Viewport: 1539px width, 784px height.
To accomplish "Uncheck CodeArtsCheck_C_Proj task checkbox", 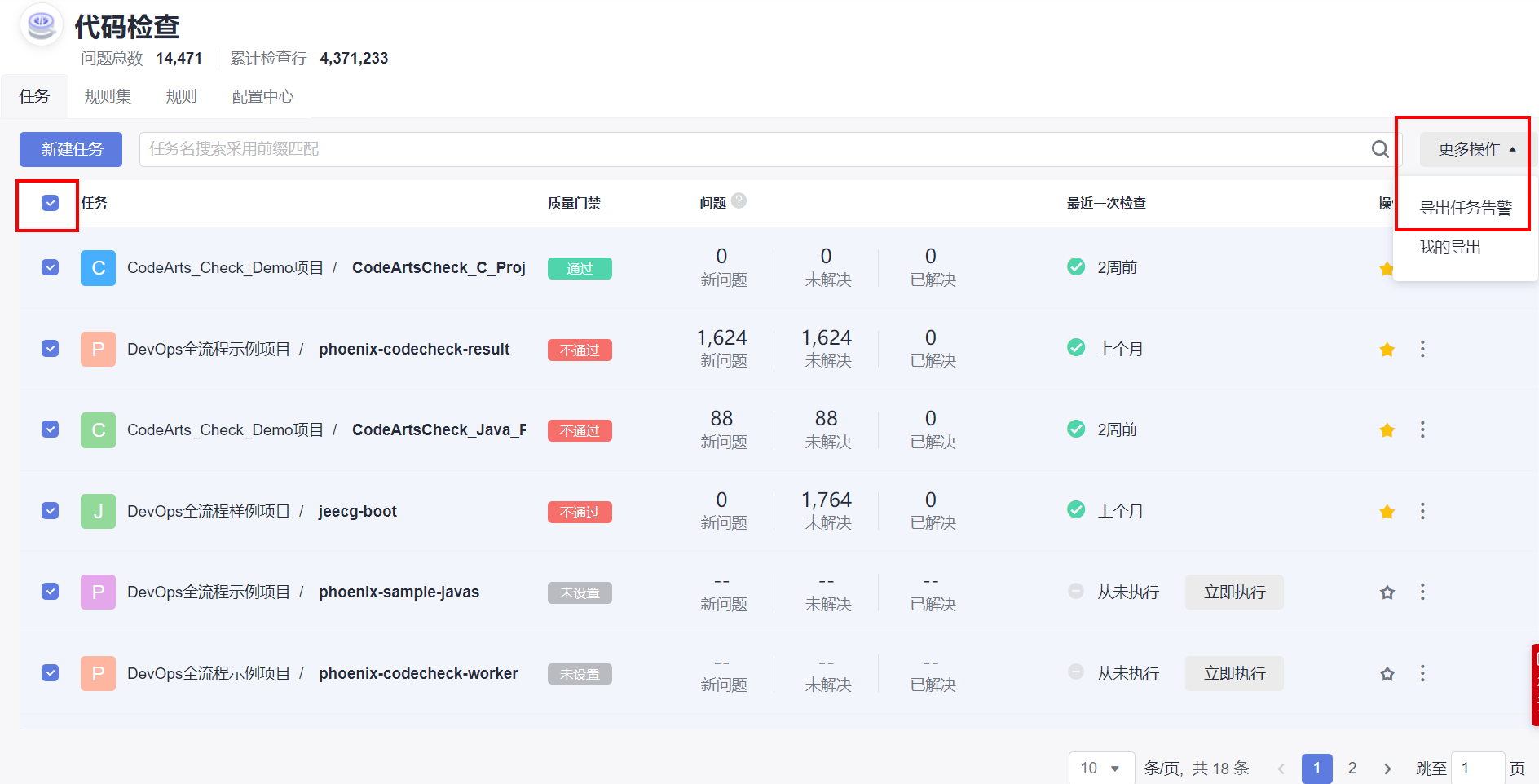I will pos(50,267).
